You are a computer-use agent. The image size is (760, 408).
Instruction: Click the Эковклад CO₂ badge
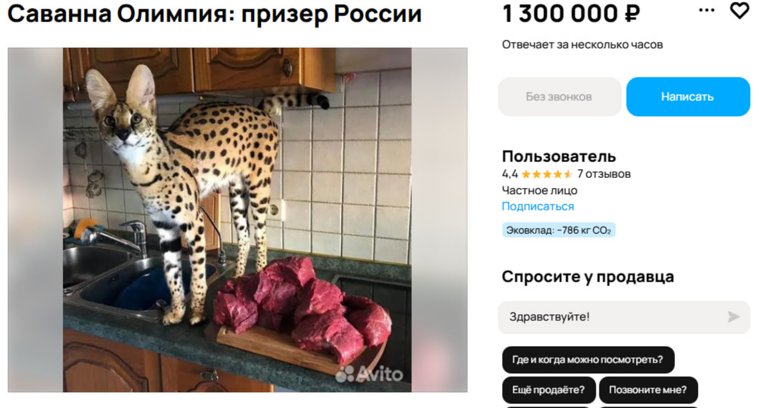pyautogui.click(x=558, y=230)
